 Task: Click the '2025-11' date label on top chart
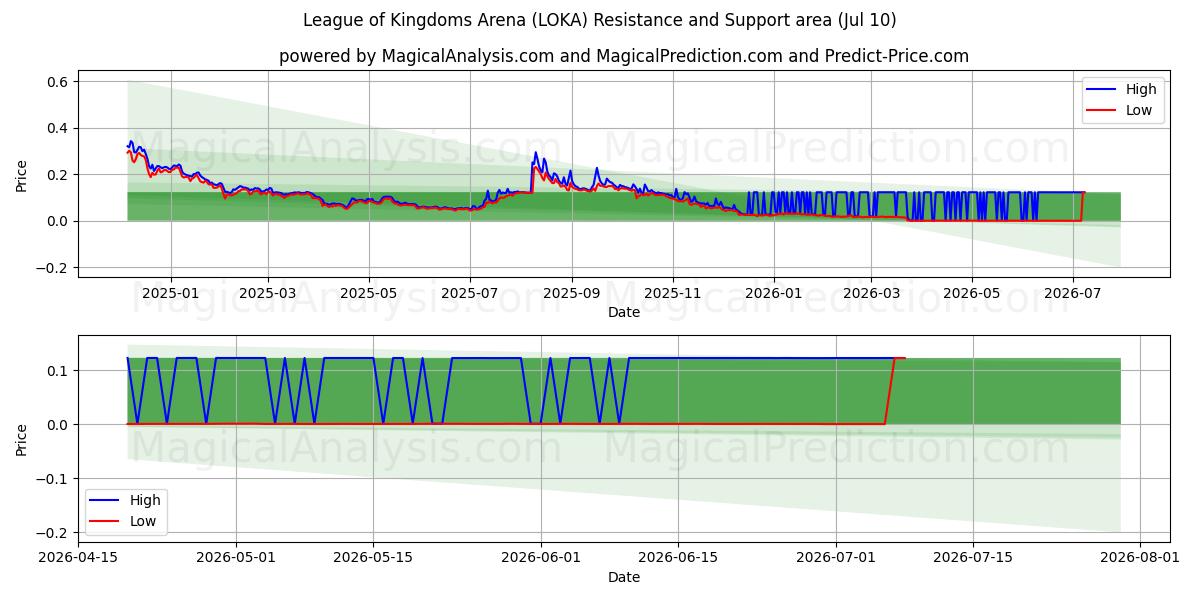click(673, 293)
